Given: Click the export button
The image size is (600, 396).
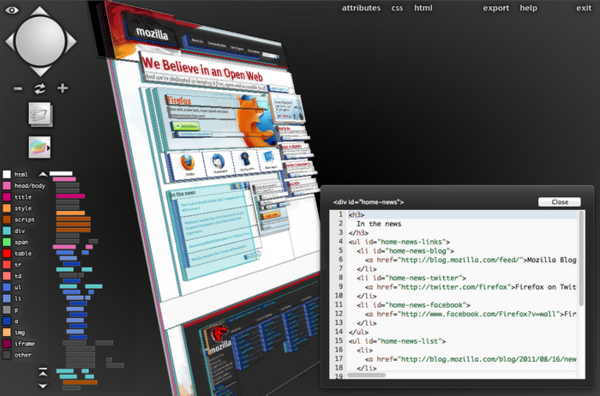Looking at the screenshot, I should click(x=496, y=8).
